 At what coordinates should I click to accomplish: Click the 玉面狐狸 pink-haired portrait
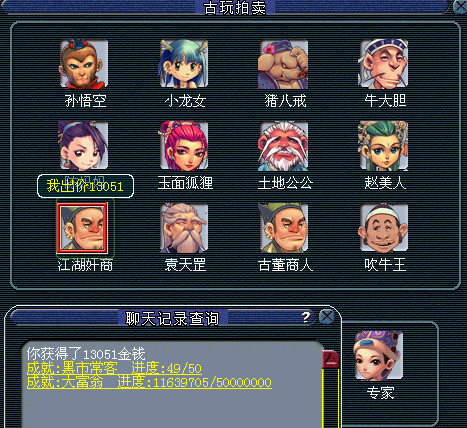tap(184, 146)
